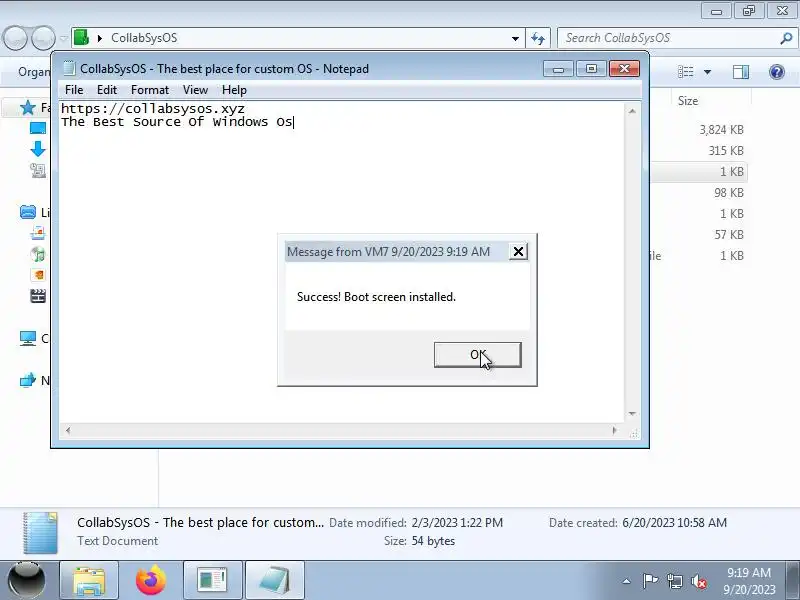Open Notepad Edit menu

pos(107,90)
